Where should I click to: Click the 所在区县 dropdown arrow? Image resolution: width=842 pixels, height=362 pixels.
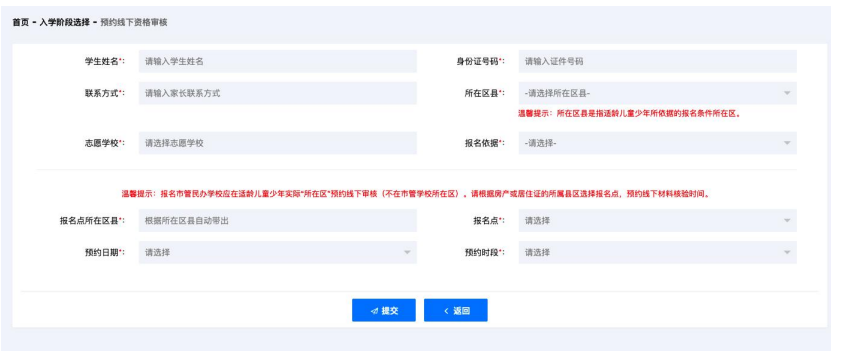click(787, 93)
